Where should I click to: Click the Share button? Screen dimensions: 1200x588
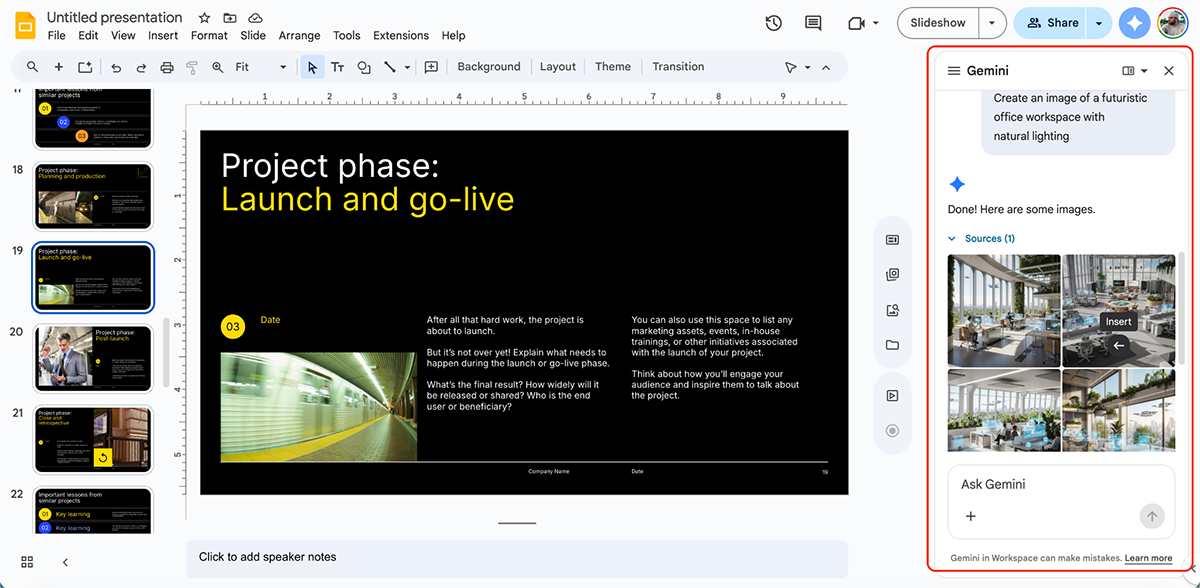click(1050, 22)
